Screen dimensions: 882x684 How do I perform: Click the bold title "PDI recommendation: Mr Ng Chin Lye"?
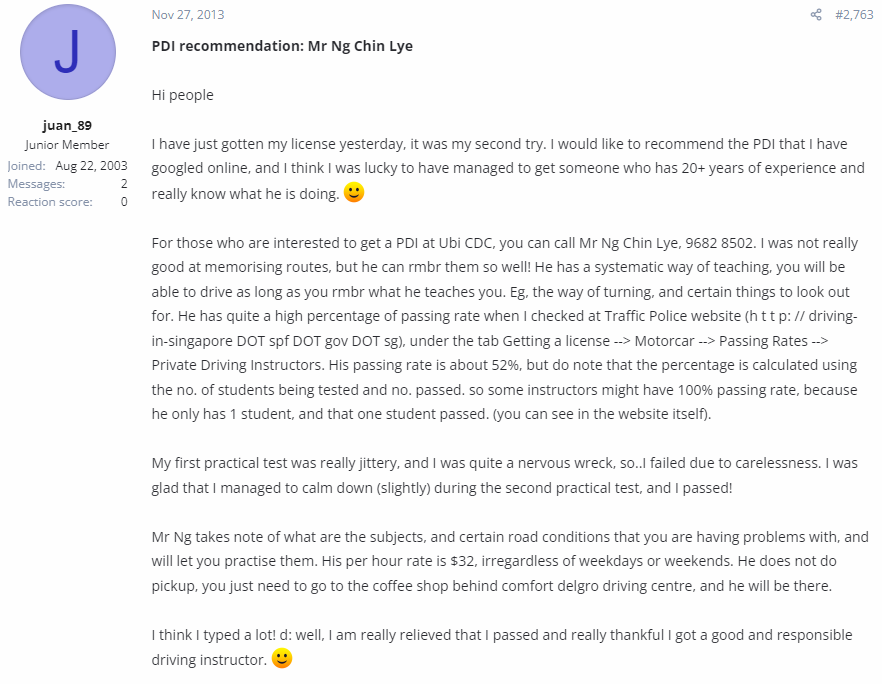tap(282, 46)
